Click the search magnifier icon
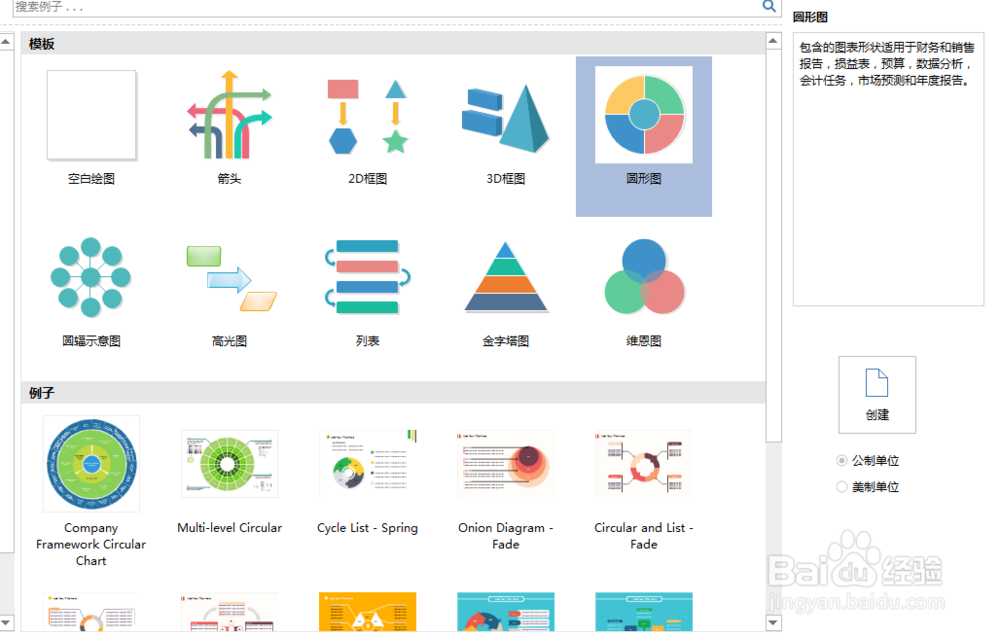Screen dimensions: 1000x637 pyautogui.click(x=769, y=6)
